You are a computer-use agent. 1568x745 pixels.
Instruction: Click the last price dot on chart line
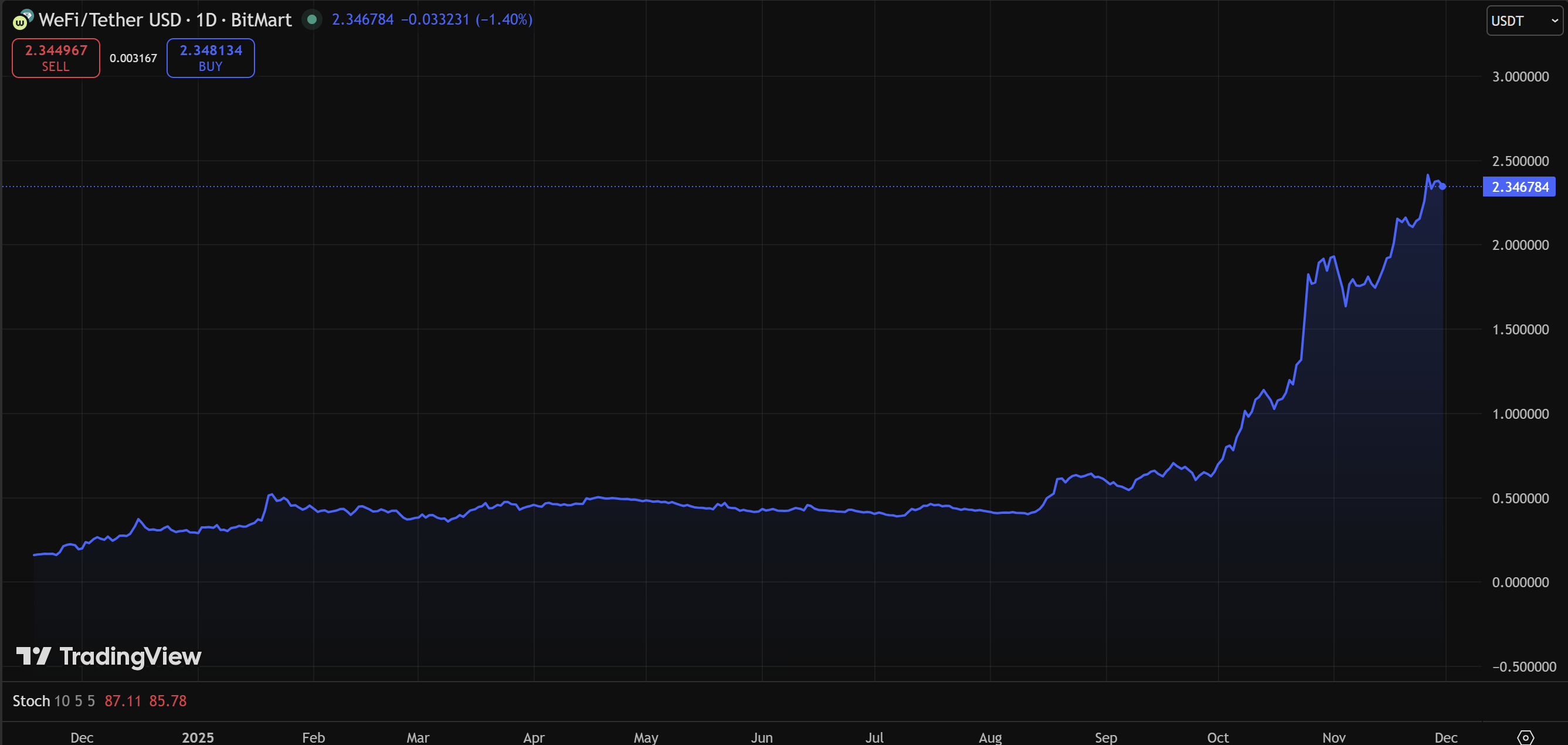(x=1442, y=187)
